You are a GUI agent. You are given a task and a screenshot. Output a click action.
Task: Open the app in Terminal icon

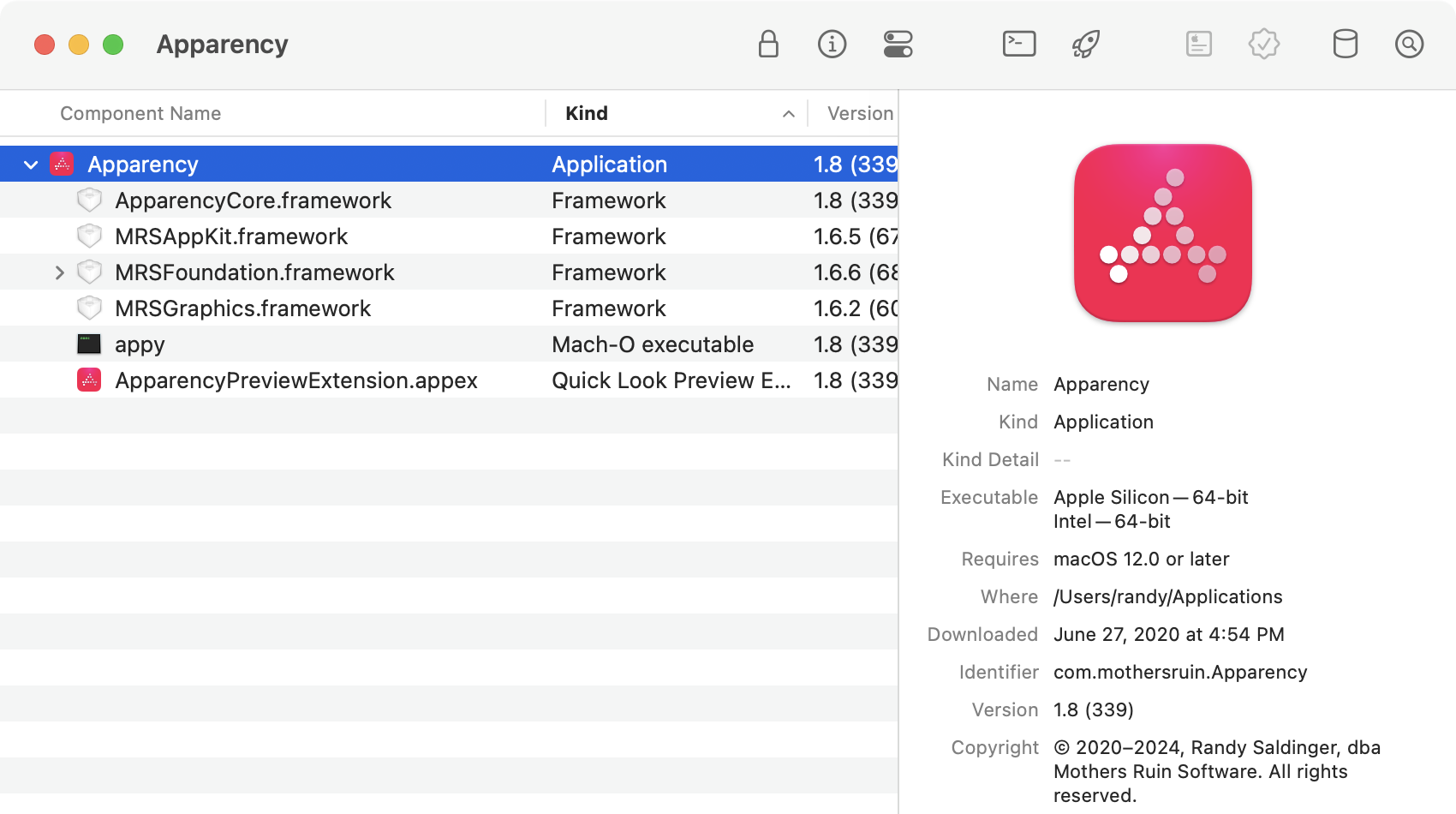1018,45
